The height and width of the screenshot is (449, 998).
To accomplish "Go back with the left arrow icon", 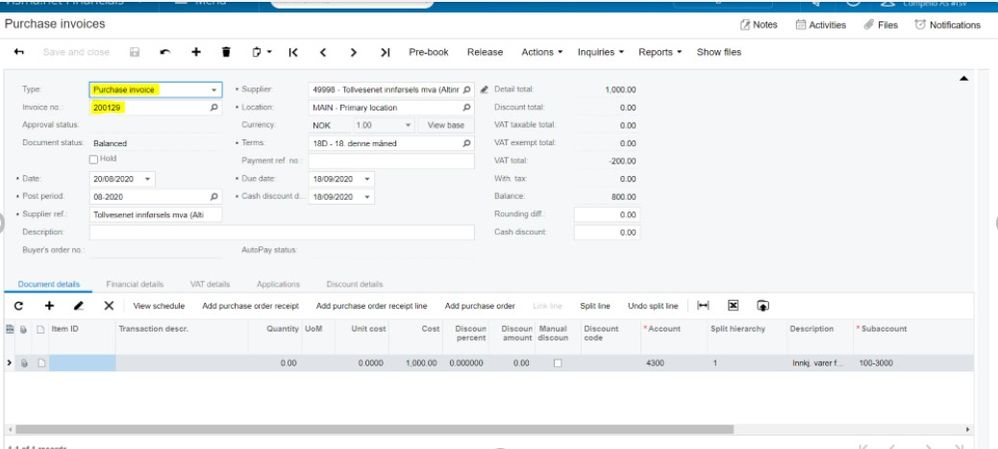I will (x=19, y=52).
